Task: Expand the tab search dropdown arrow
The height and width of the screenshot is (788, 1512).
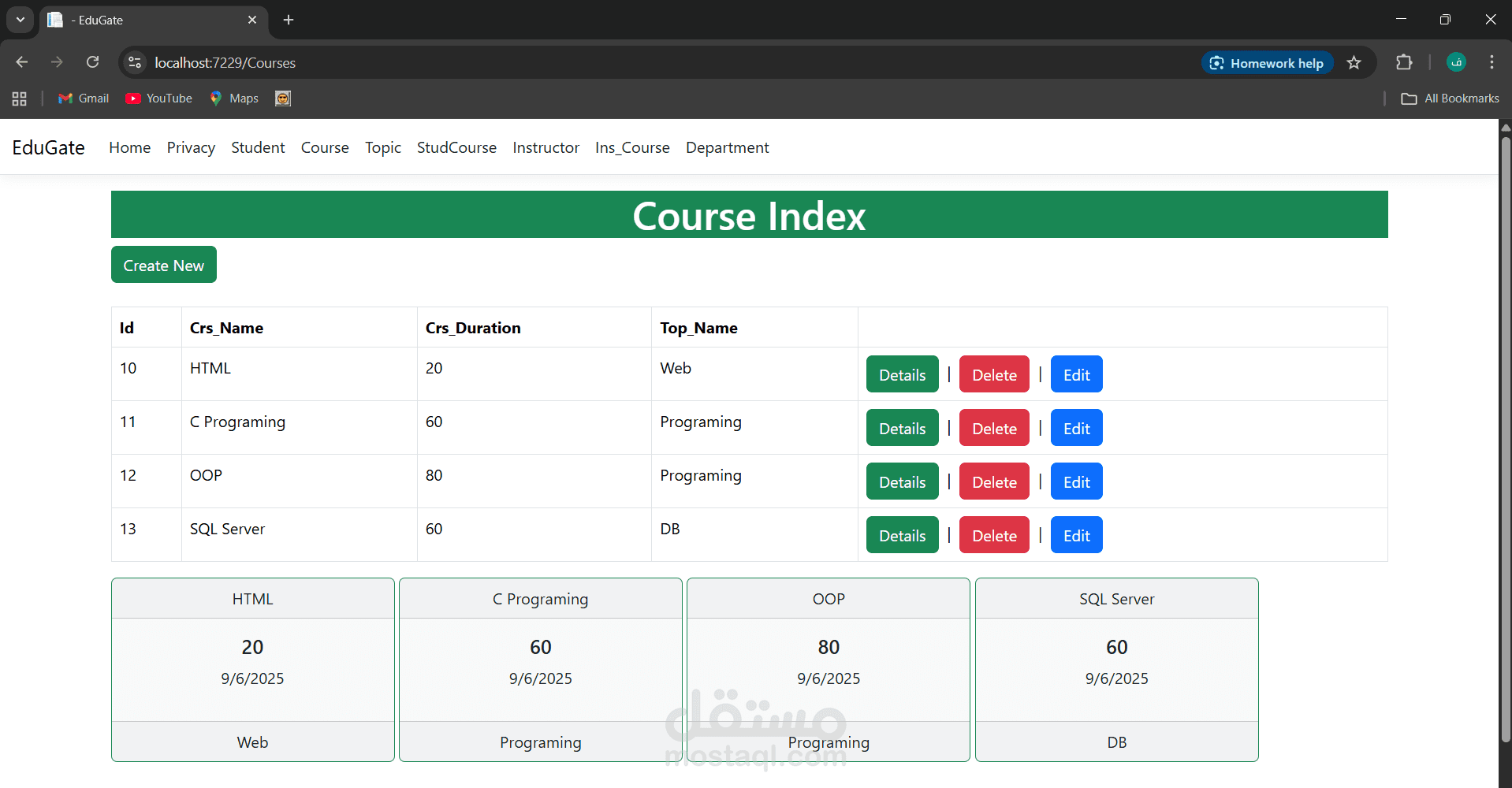Action: [x=20, y=20]
